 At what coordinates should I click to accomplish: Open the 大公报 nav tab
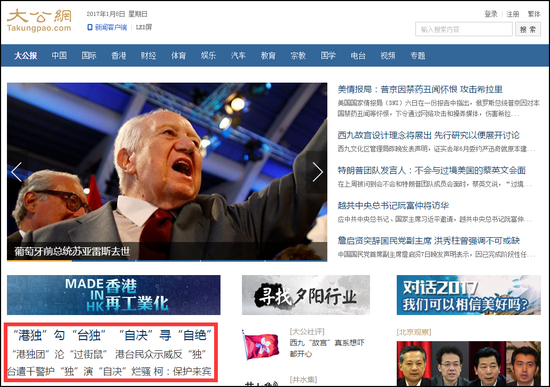point(26,55)
